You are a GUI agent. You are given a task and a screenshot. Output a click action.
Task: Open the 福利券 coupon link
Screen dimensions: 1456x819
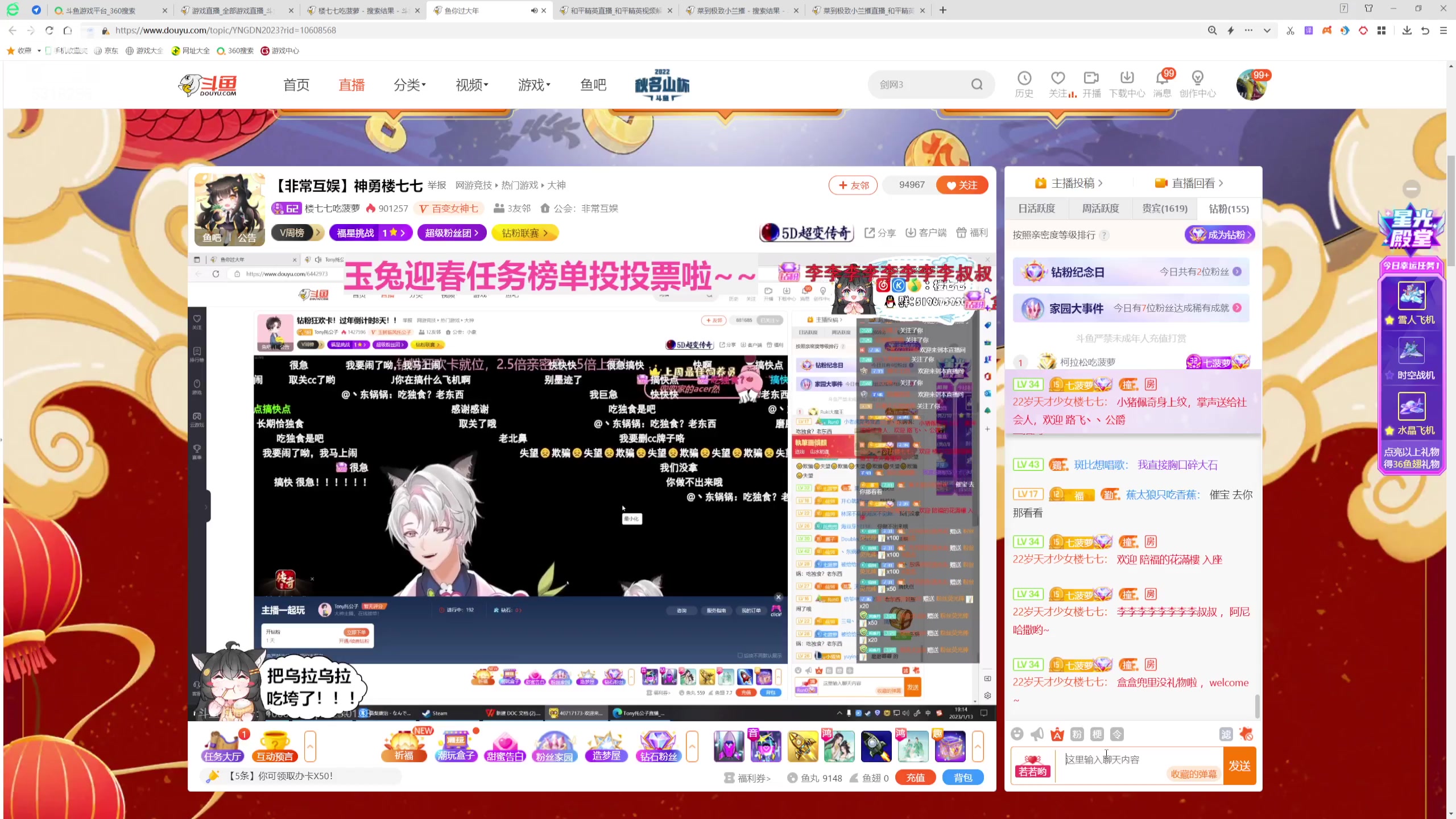pyautogui.click(x=747, y=777)
